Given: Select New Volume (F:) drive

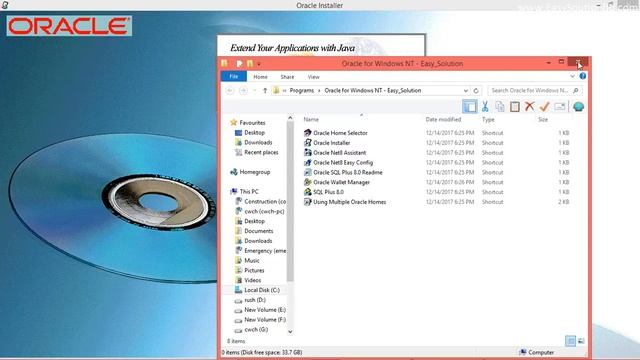Looking at the screenshot, I should tap(260, 320).
